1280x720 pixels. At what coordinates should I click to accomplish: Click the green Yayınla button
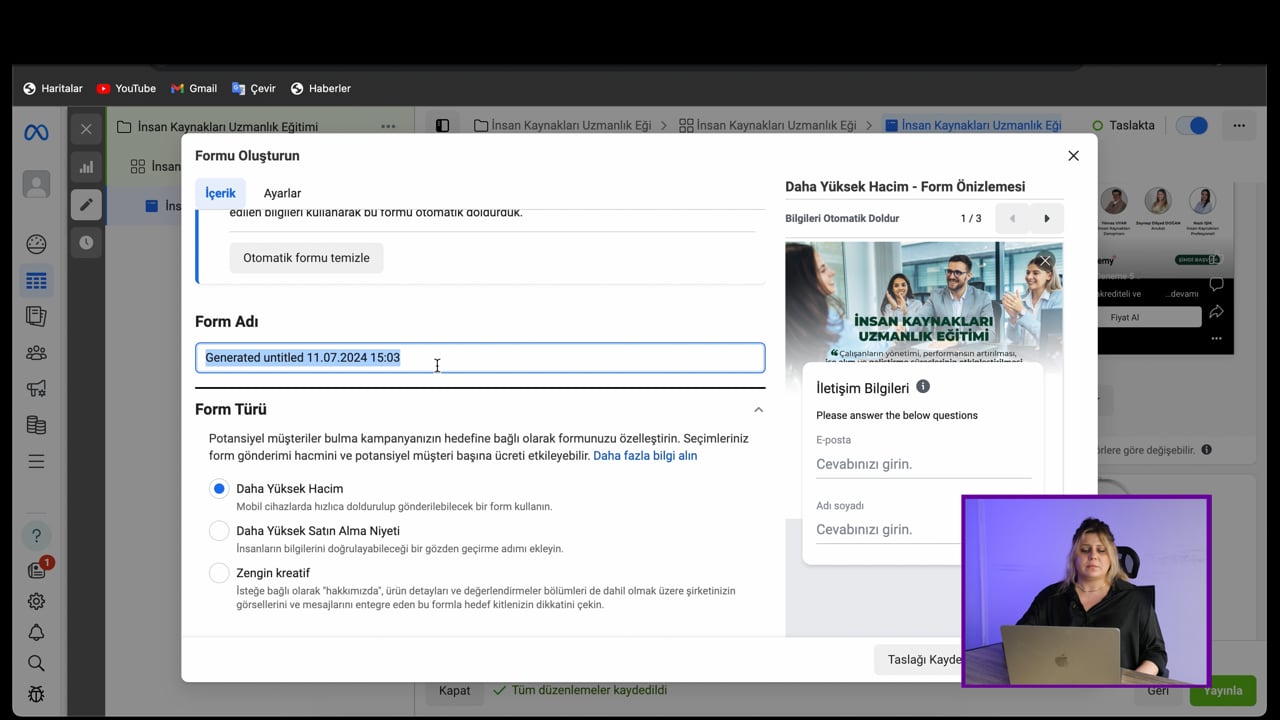point(1223,691)
